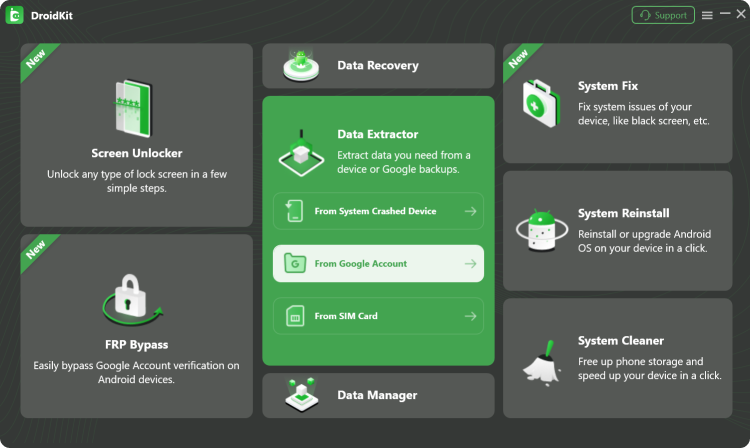Minimize the DroidKit window

[725, 15]
